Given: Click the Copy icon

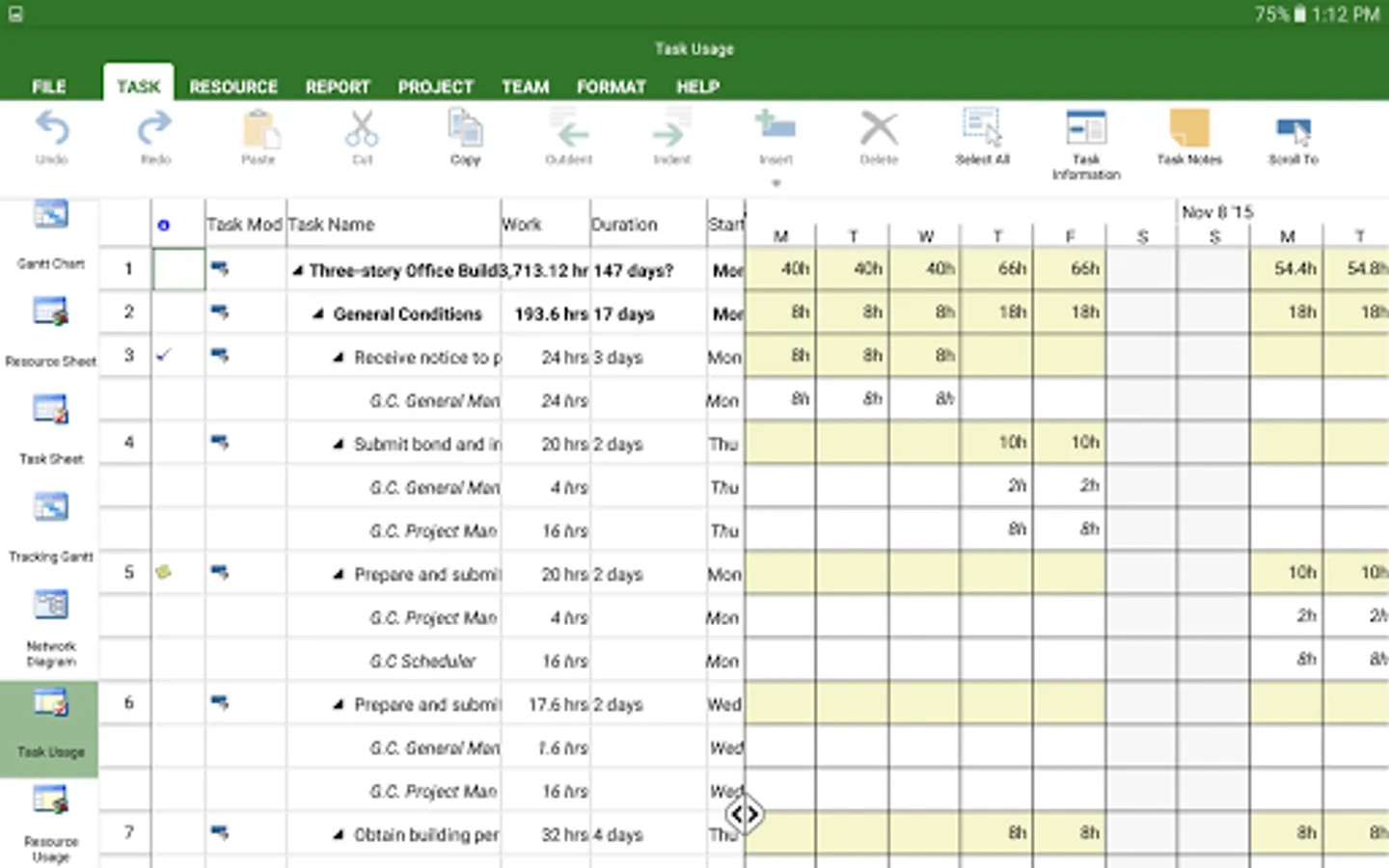Looking at the screenshot, I should (465, 129).
